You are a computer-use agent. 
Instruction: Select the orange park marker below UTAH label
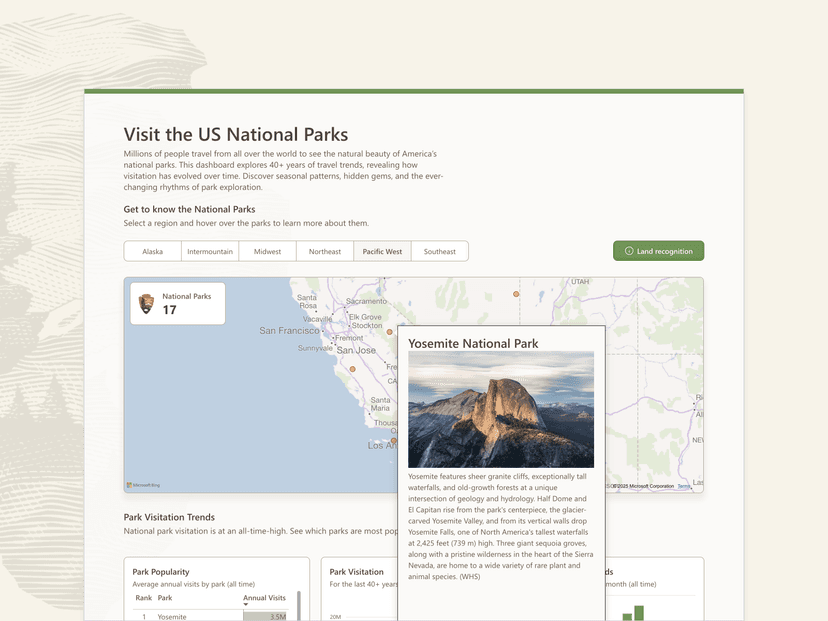[x=516, y=294]
